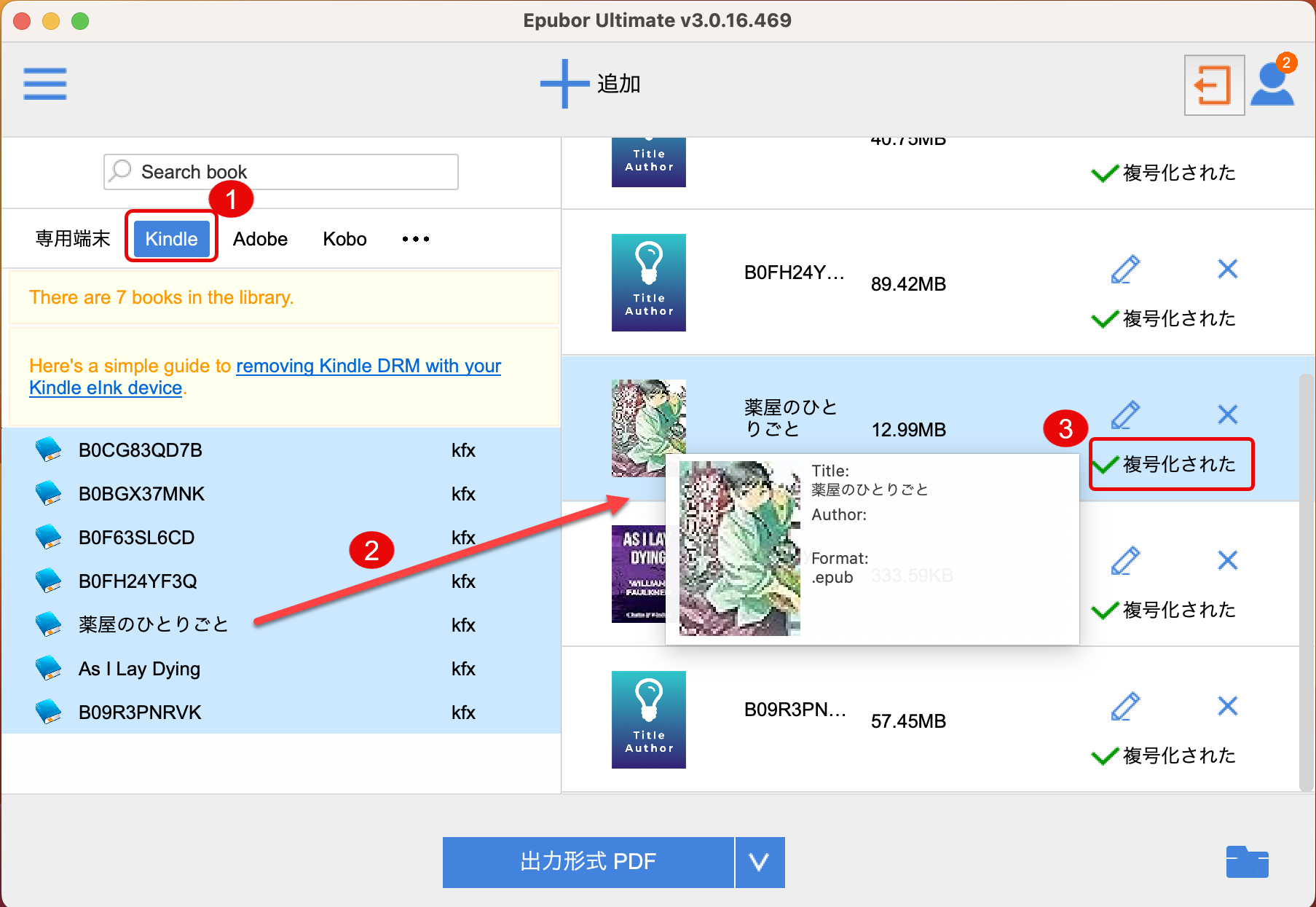This screenshot has width=1316, height=907.
Task: Click 出力形式 PDF convert button
Action: point(588,862)
